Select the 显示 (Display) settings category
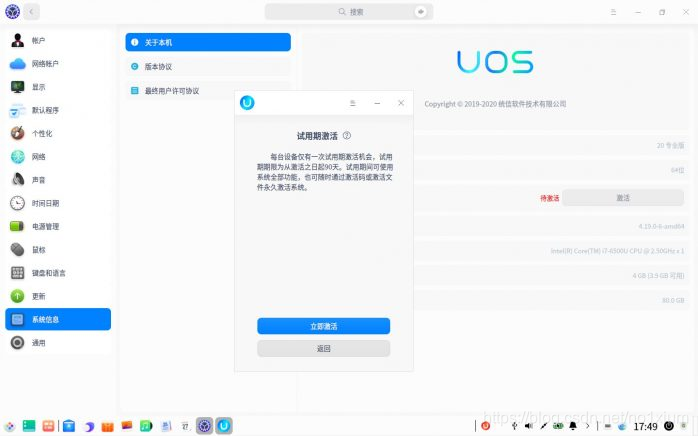 point(58,87)
